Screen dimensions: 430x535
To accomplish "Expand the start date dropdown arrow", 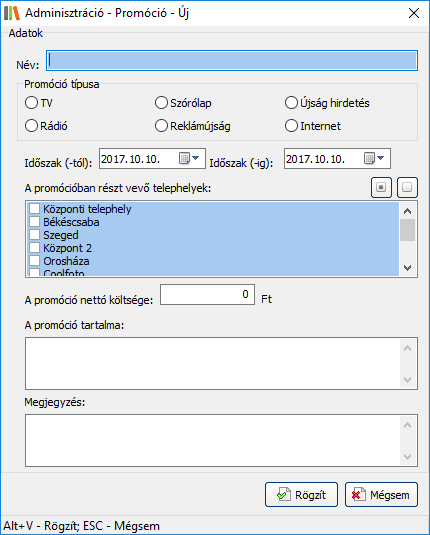I will click(x=196, y=158).
